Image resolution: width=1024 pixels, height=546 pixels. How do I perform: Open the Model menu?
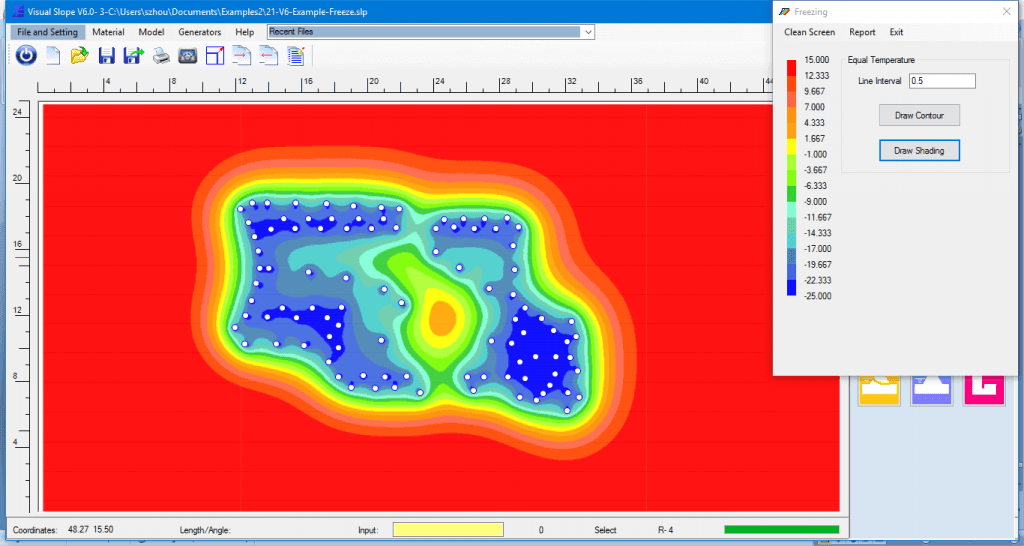pos(152,32)
